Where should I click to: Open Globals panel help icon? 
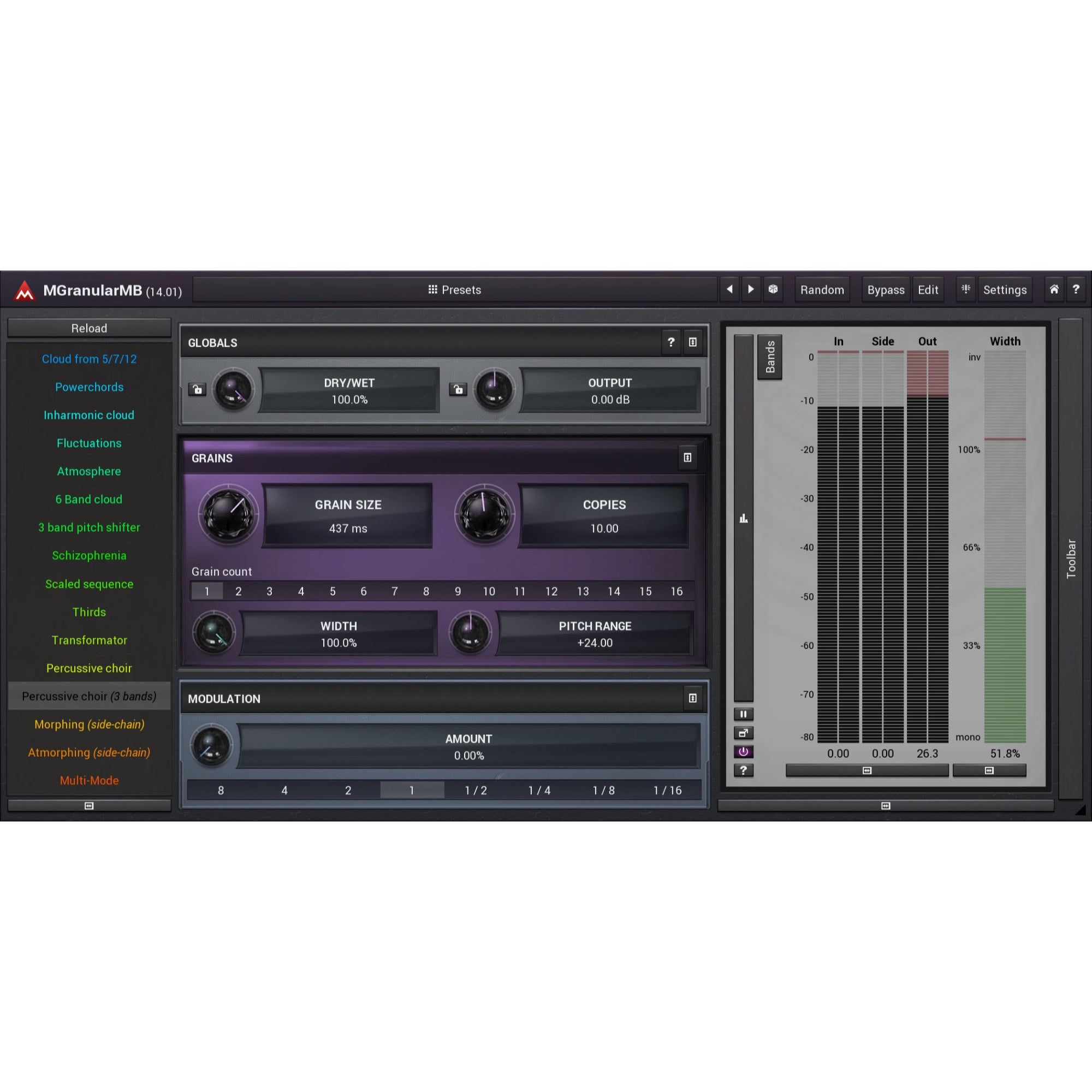tap(671, 342)
